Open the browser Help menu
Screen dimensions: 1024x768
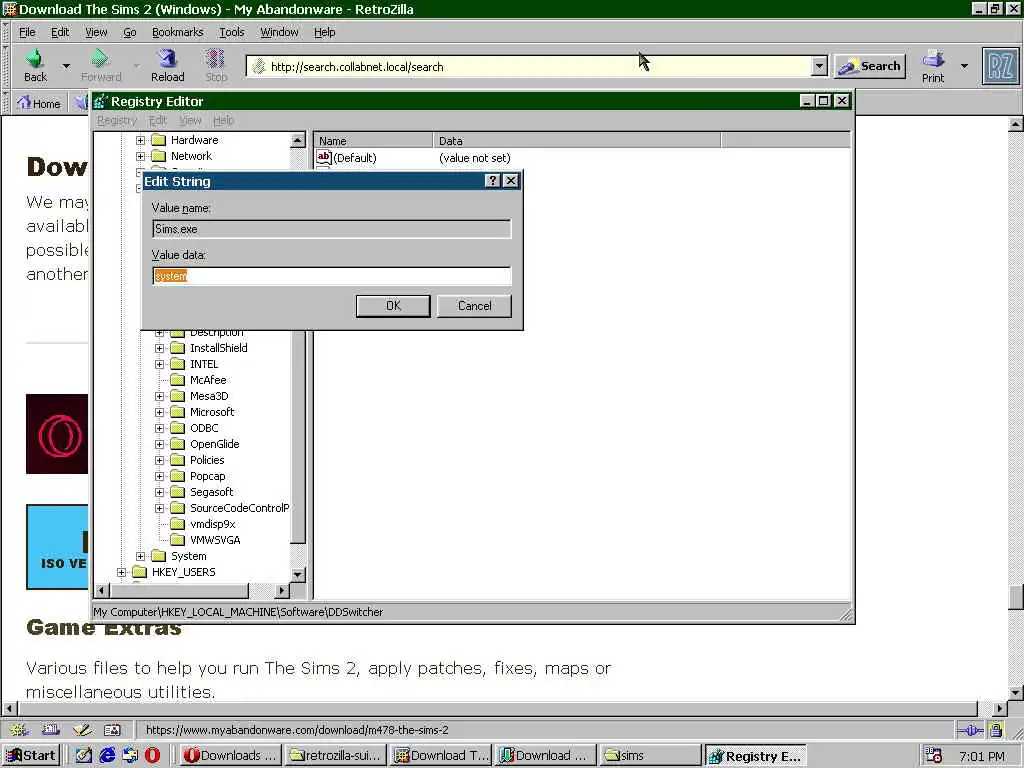(325, 32)
